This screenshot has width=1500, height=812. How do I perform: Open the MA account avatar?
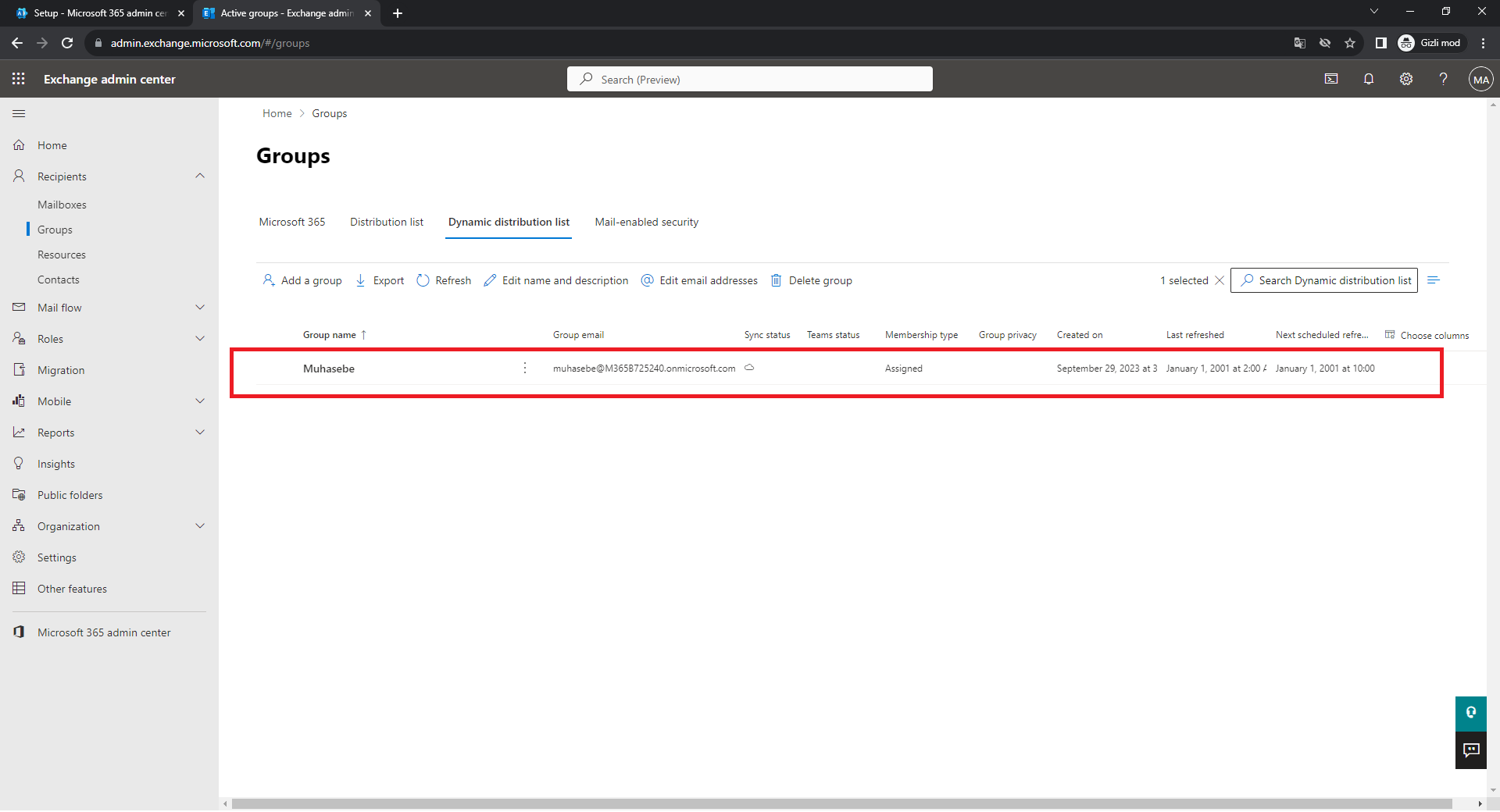coord(1480,79)
